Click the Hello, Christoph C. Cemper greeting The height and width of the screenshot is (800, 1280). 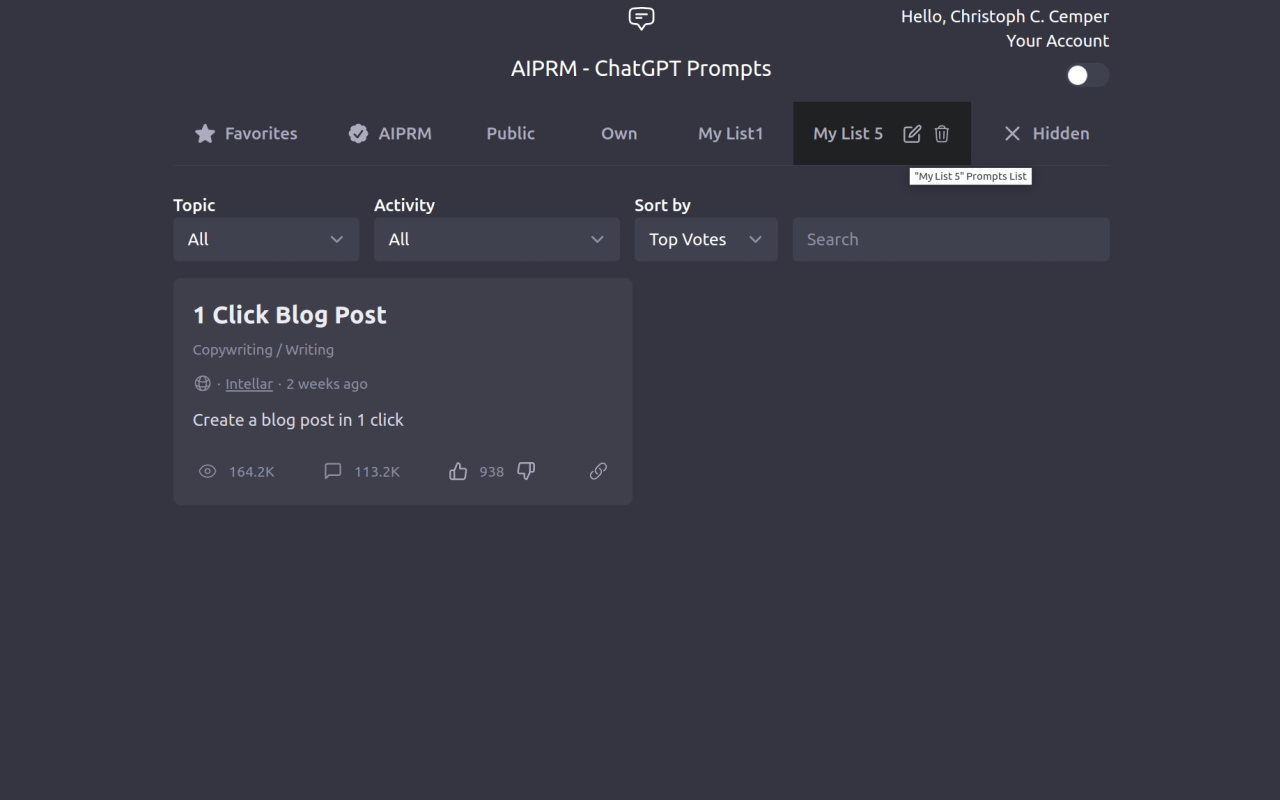[x=1005, y=17]
